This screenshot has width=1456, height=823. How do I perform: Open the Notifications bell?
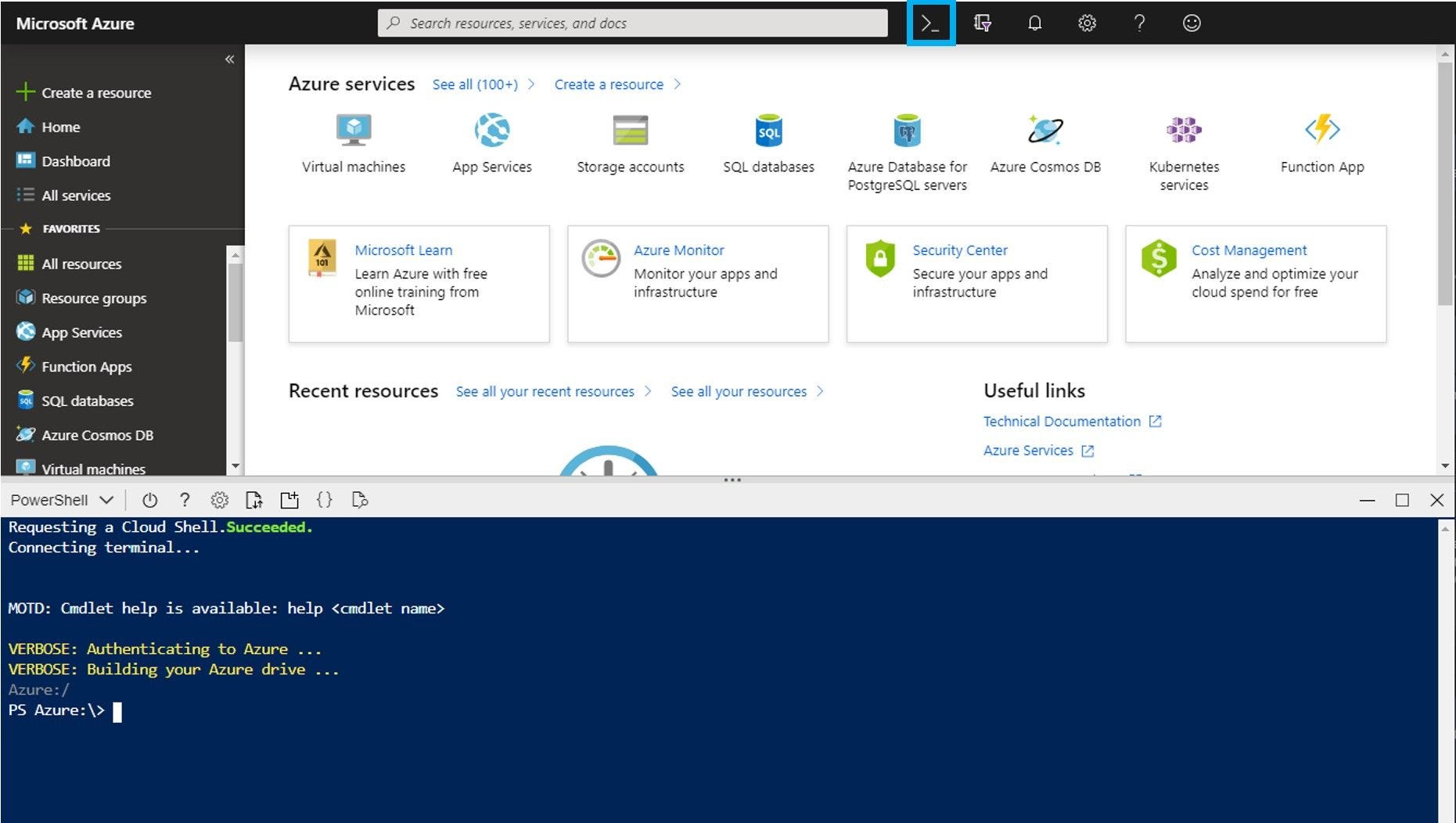[x=1034, y=23]
